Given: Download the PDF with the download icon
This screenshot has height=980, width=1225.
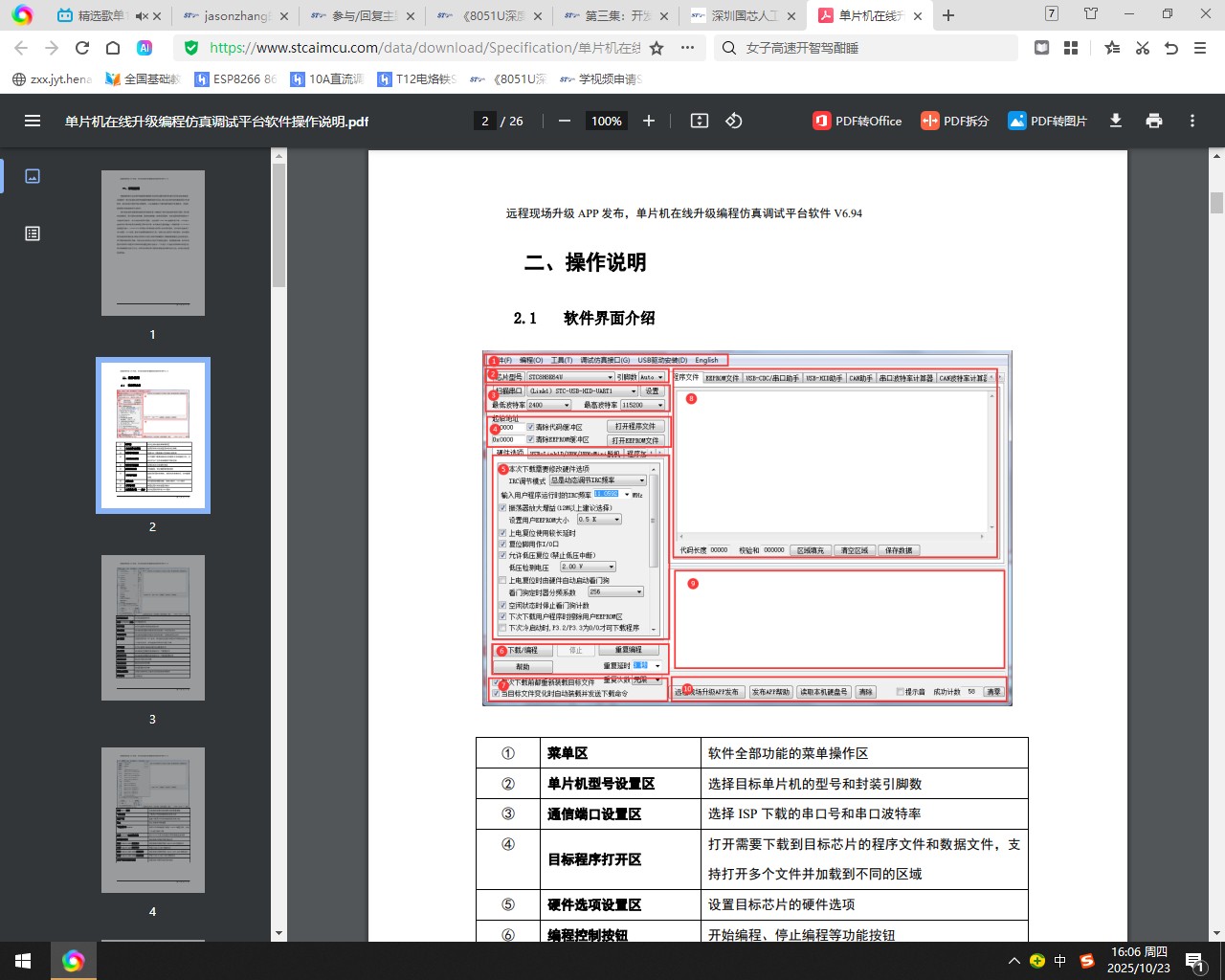Looking at the screenshot, I should (x=1115, y=121).
